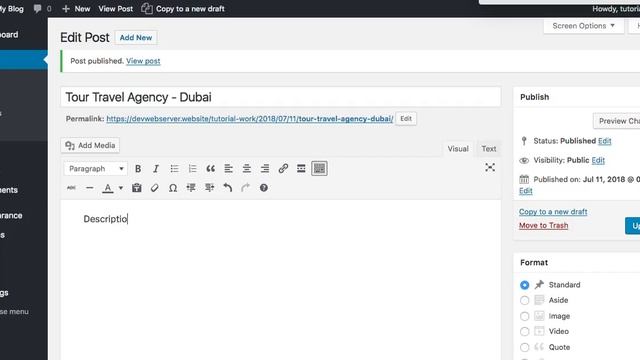Screen dimensions: 640x360
Task: Redo the last edit
Action: click(245, 188)
